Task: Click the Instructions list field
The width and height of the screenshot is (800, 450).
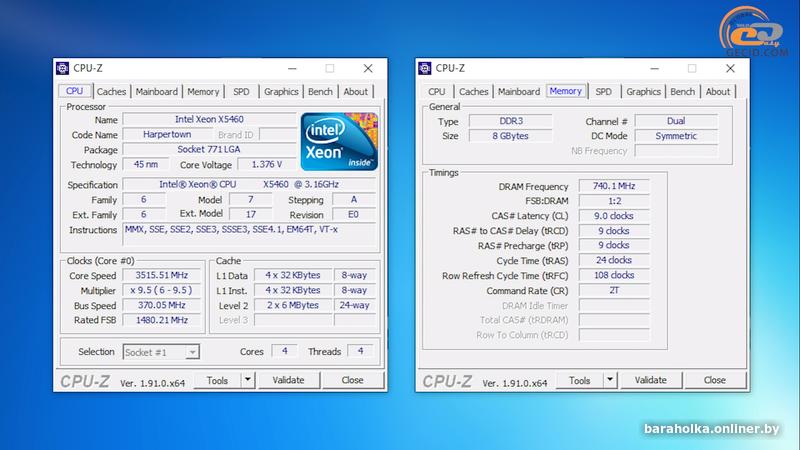Action: point(249,235)
